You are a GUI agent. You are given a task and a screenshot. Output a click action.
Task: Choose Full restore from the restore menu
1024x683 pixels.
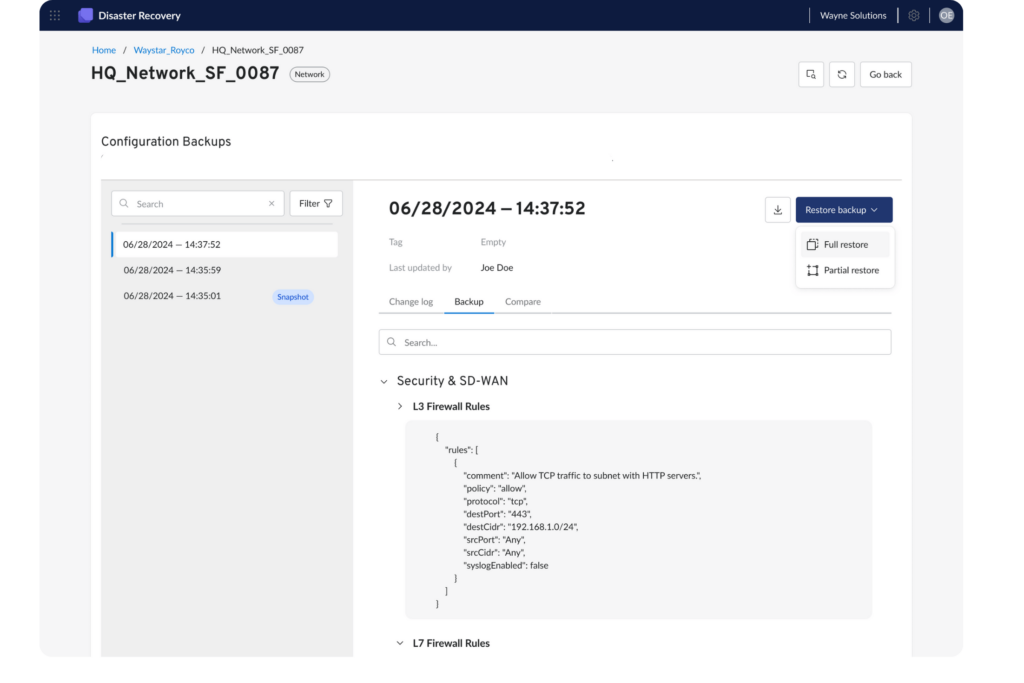pyautogui.click(x=843, y=243)
